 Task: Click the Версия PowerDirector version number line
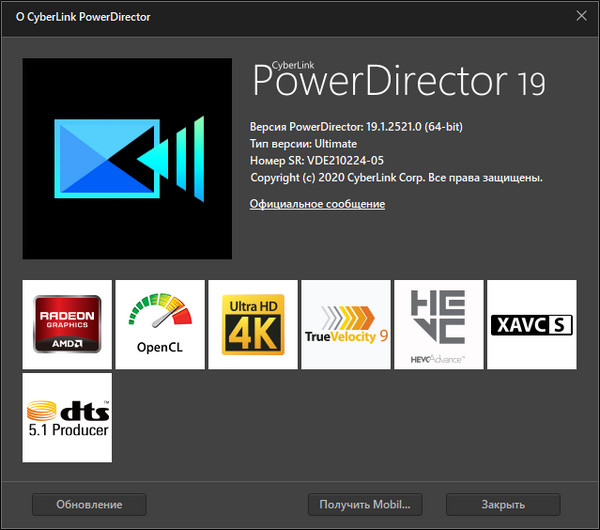[356, 127]
